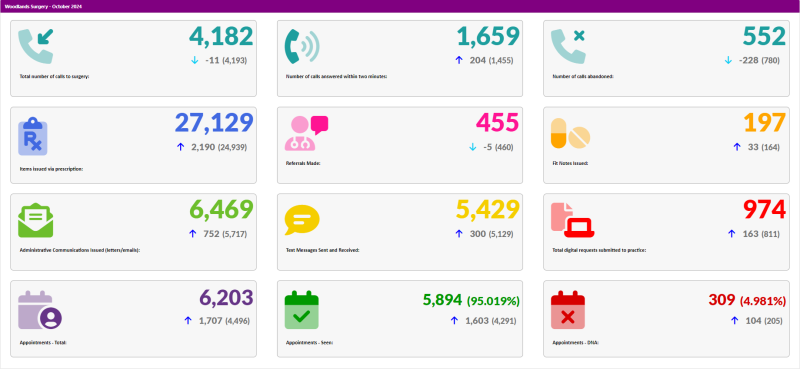Click the orange pills Fit Notes icon

pos(570,133)
